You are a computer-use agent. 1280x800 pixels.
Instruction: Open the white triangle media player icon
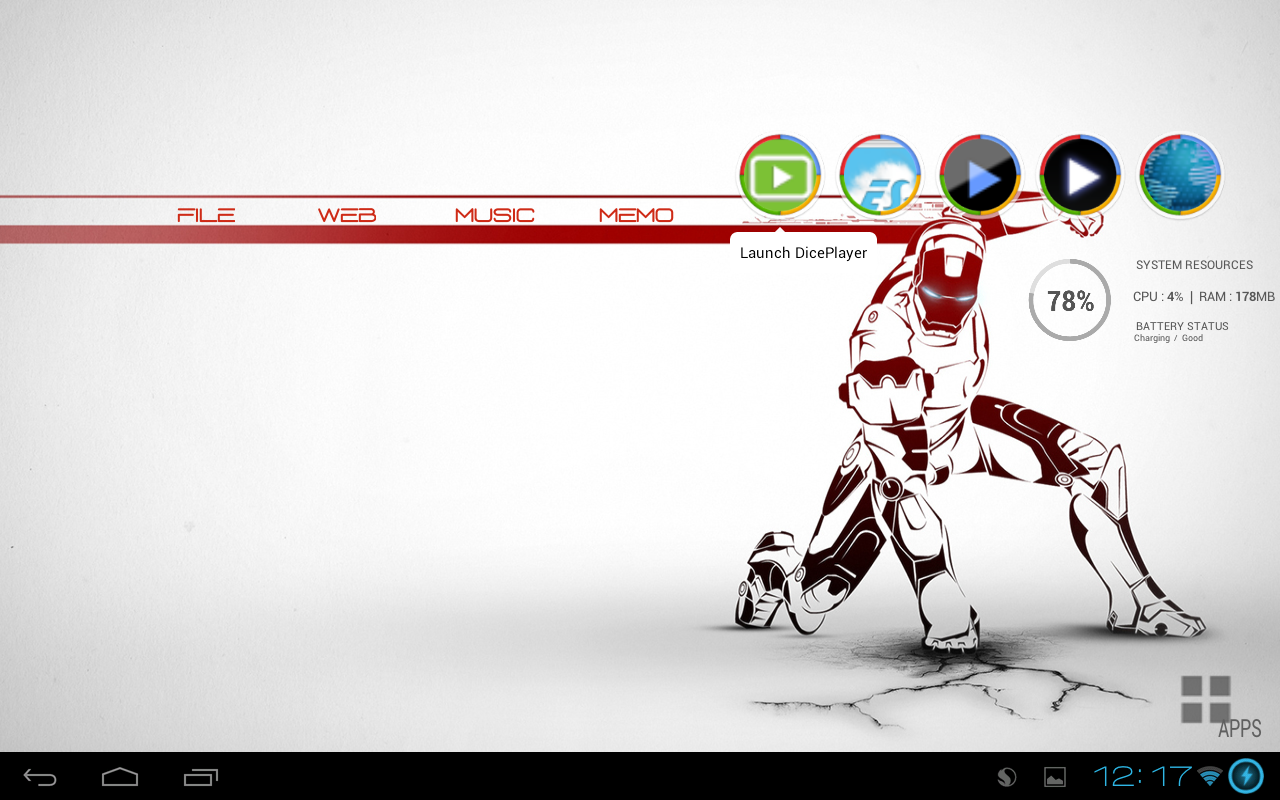(x=1081, y=176)
